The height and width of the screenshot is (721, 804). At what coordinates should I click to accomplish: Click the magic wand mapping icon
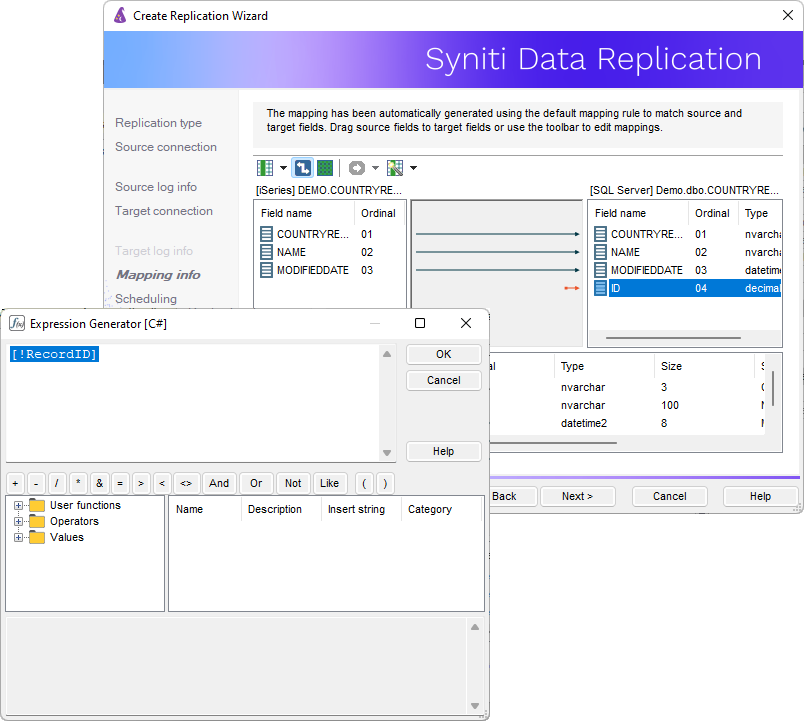tap(395, 168)
